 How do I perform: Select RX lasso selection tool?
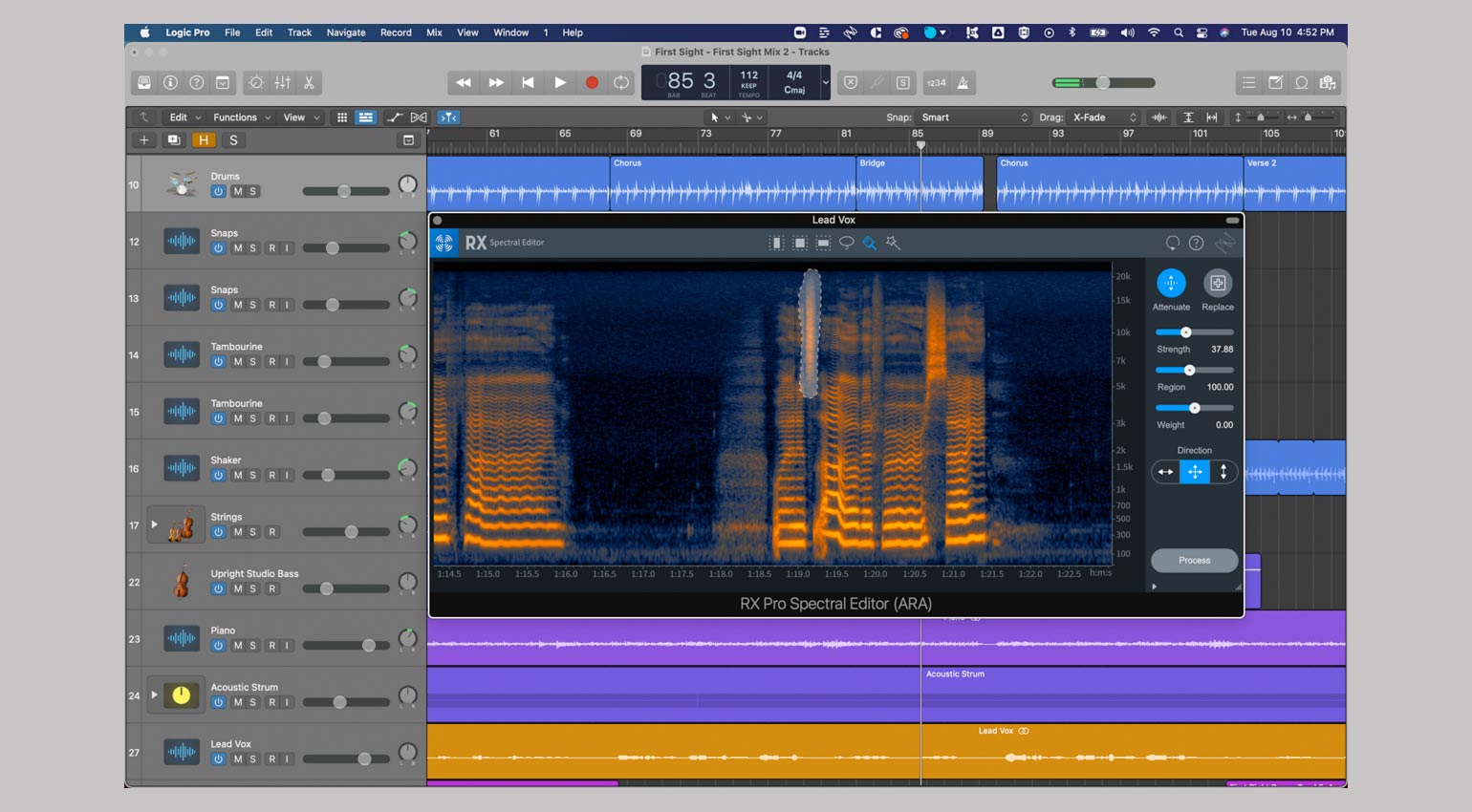846,243
